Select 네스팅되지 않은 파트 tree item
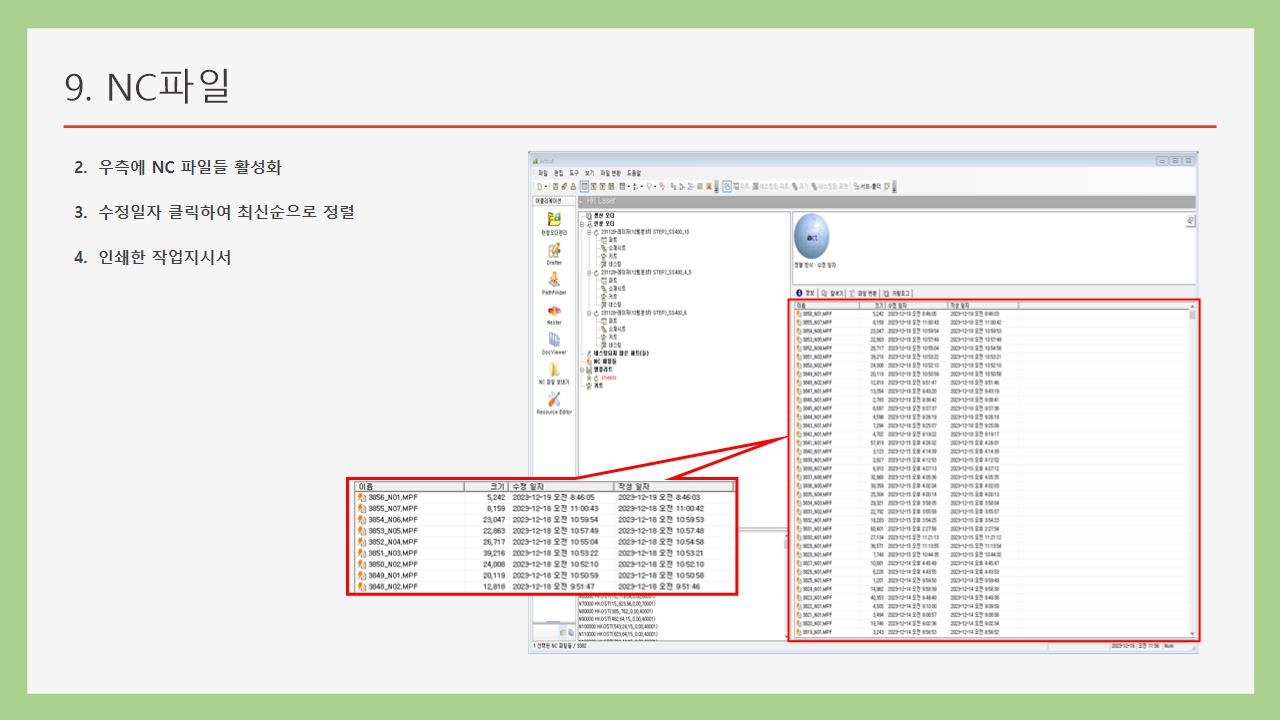Screen dimensions: 1280x720 (x=625, y=354)
